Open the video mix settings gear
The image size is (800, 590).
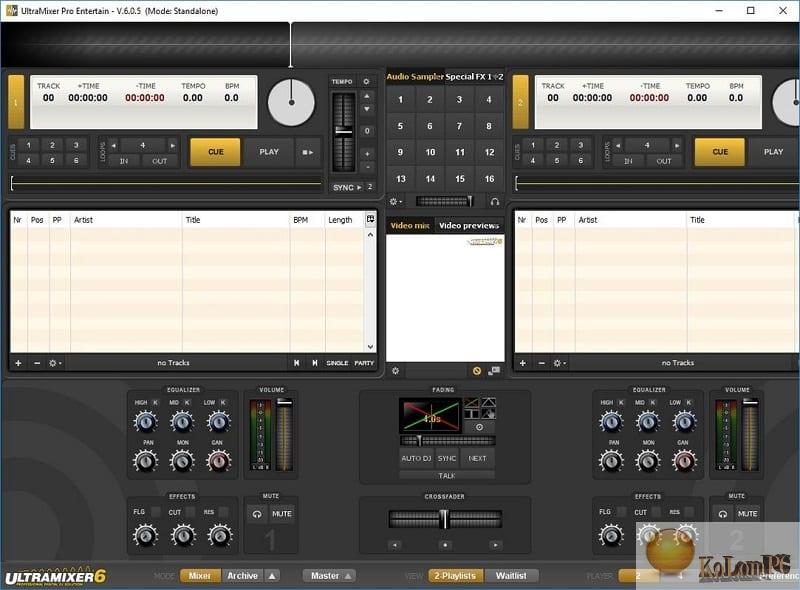click(x=395, y=371)
